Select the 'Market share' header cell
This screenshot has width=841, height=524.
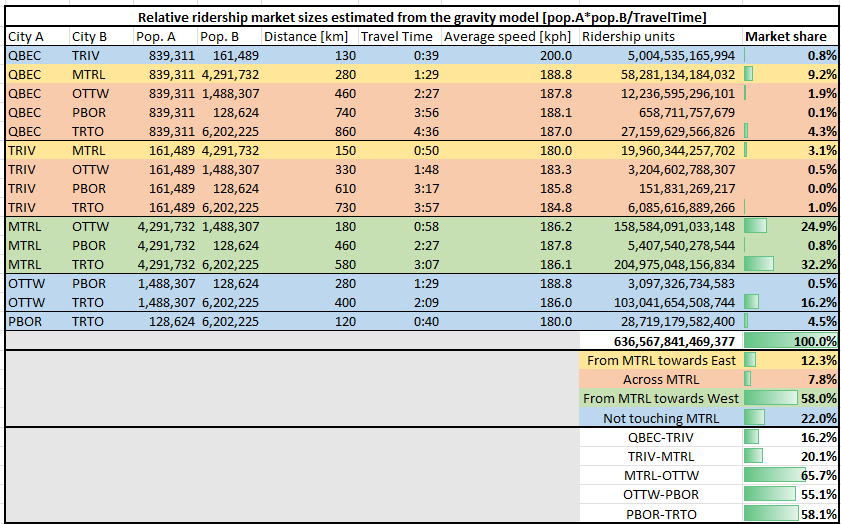[x=790, y=36]
